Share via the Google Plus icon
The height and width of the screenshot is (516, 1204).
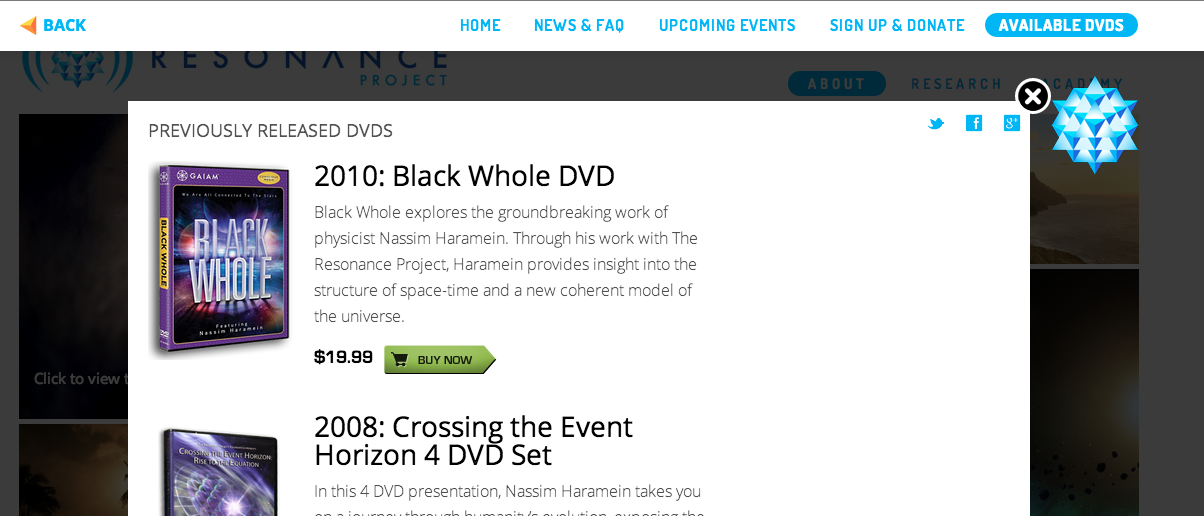click(x=1012, y=123)
